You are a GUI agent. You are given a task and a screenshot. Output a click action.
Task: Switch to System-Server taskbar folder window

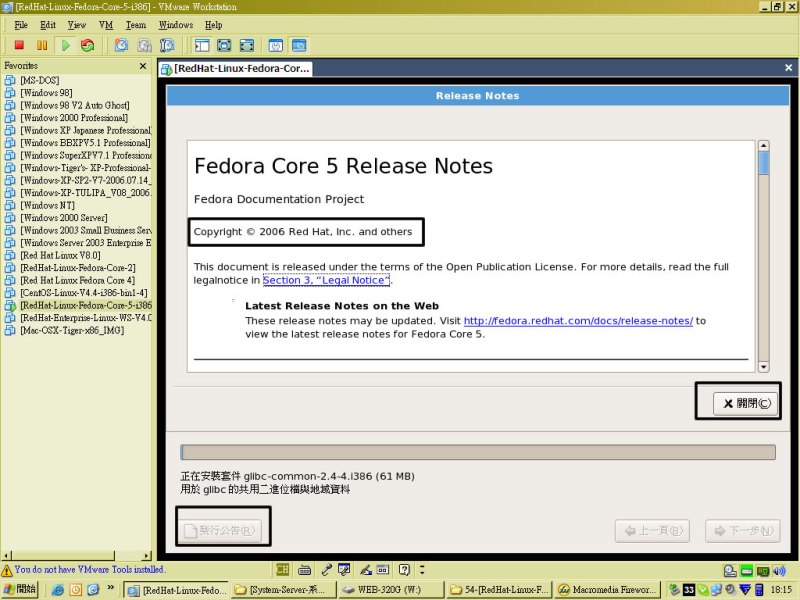tap(284, 590)
